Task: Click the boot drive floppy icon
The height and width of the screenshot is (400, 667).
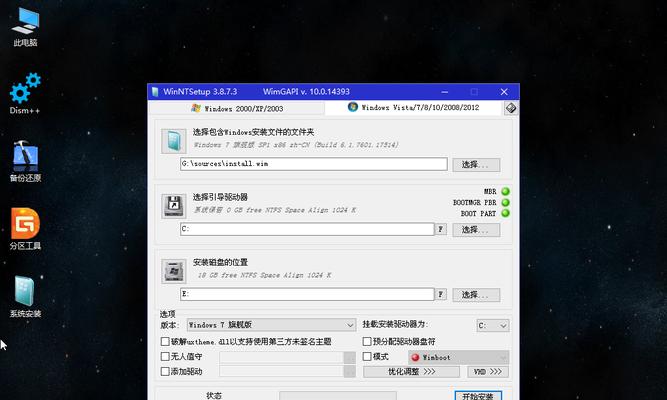Action: 174,206
